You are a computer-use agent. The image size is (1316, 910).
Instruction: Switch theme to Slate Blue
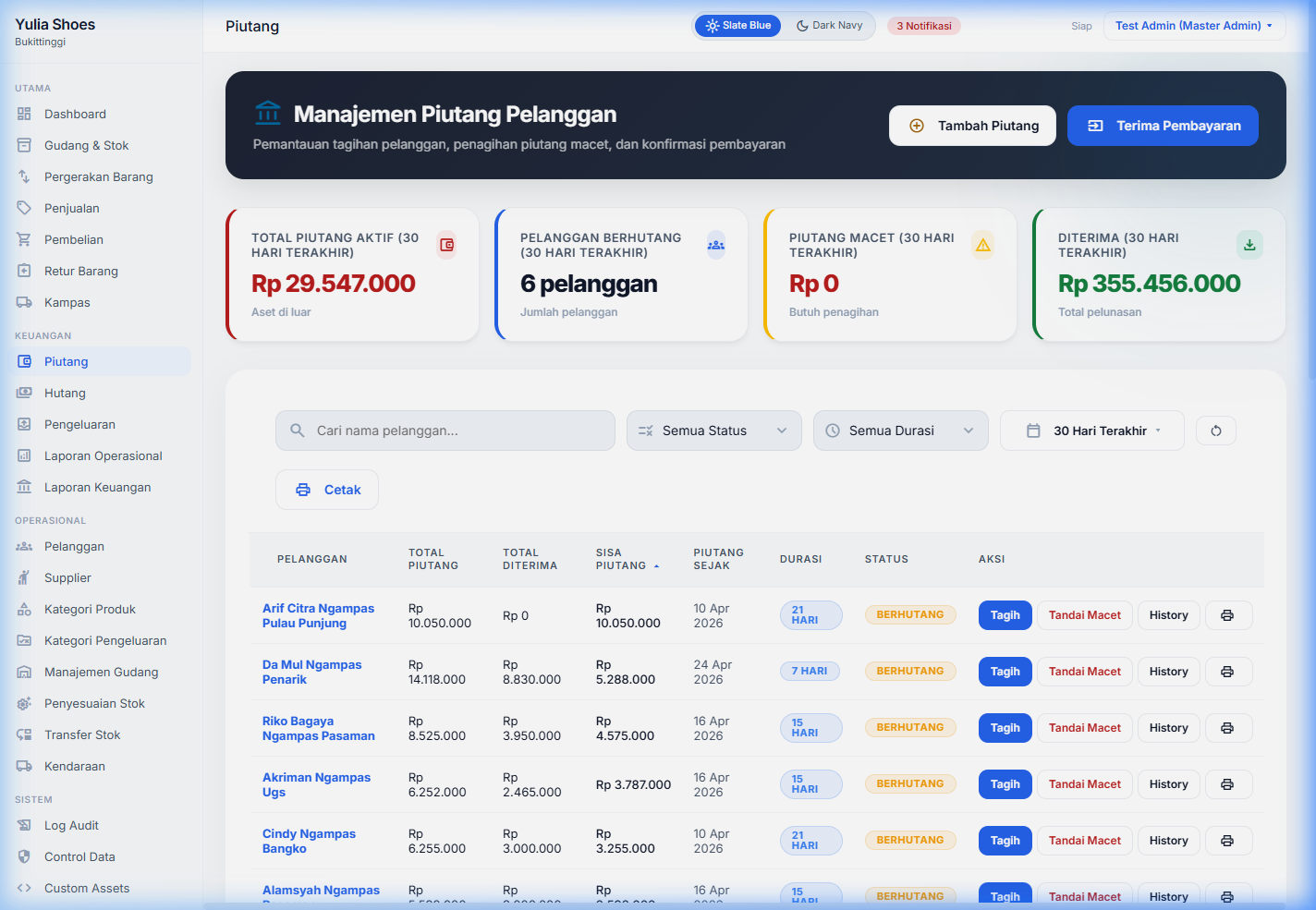tap(738, 26)
